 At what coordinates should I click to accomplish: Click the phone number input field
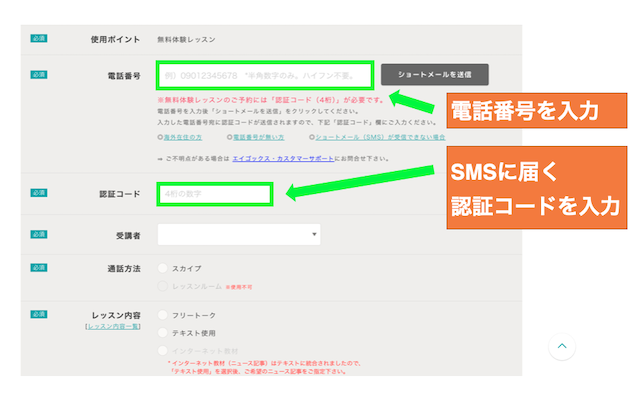[x=265, y=75]
